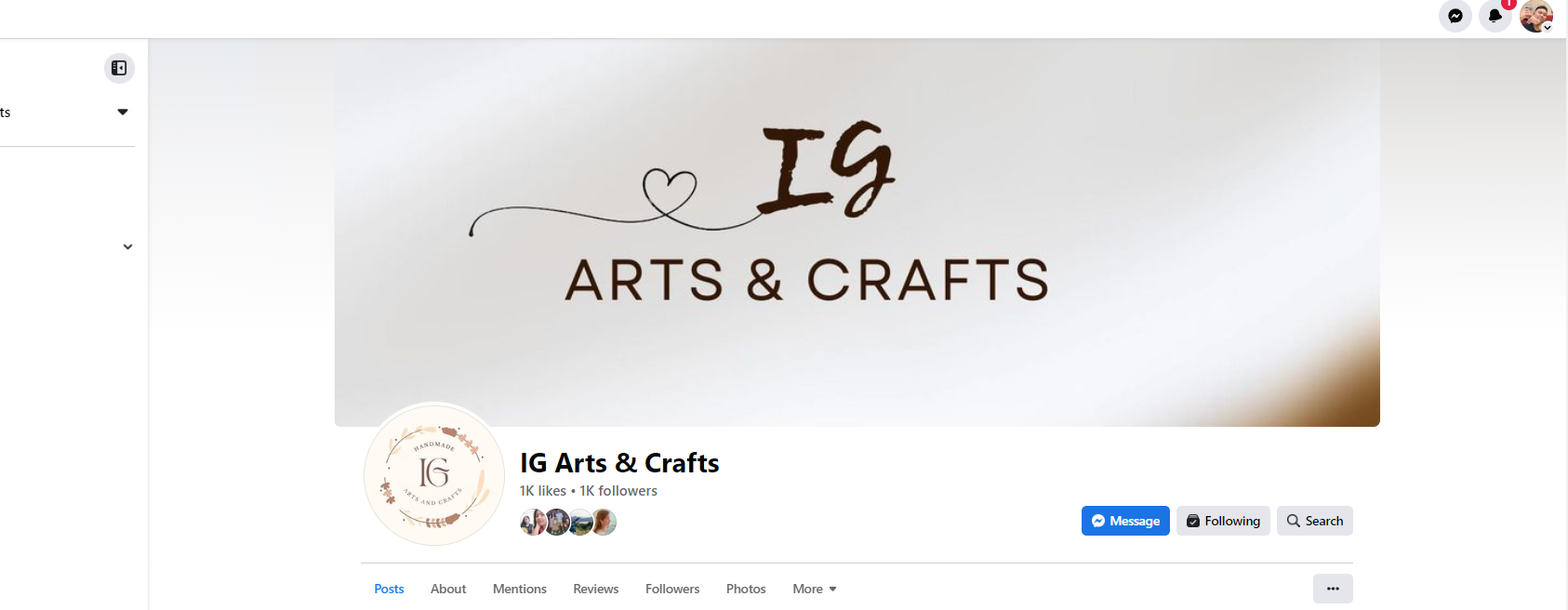
Task: Open account menu via profile avatar
Action: (x=1536, y=16)
